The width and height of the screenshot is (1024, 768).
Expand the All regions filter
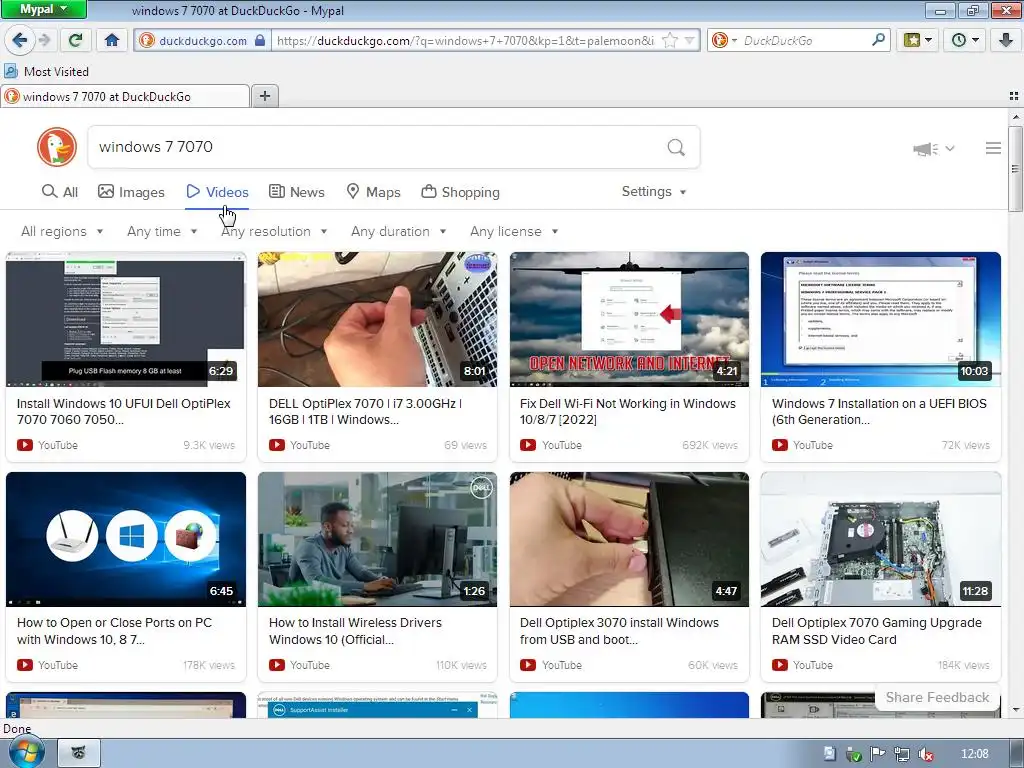pos(62,231)
